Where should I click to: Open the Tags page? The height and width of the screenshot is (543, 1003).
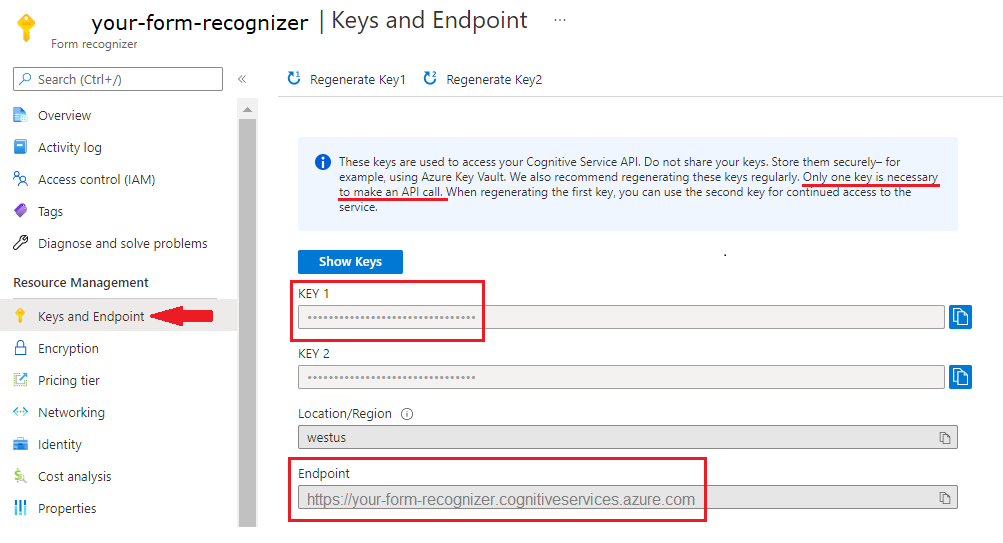coord(50,212)
